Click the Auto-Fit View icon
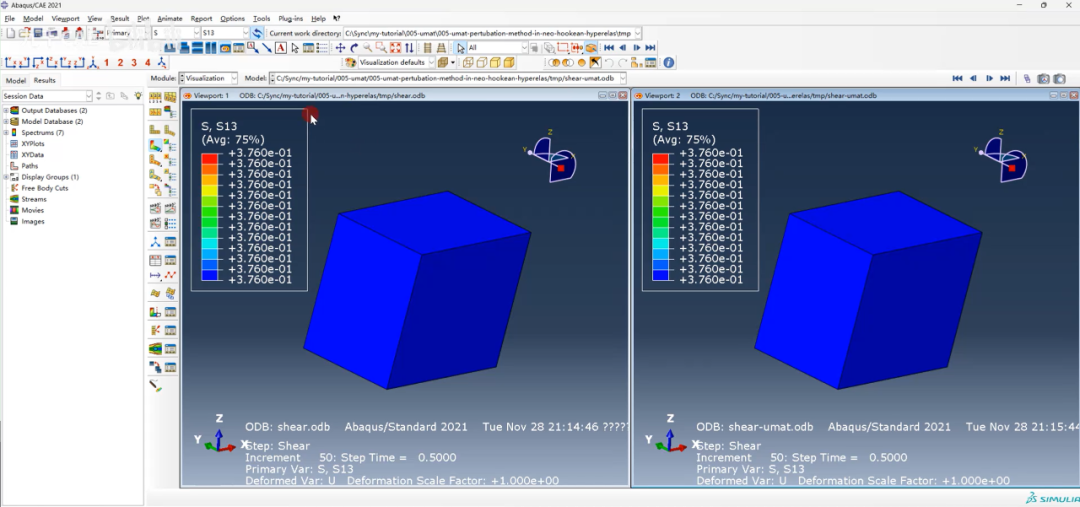 tap(396, 48)
